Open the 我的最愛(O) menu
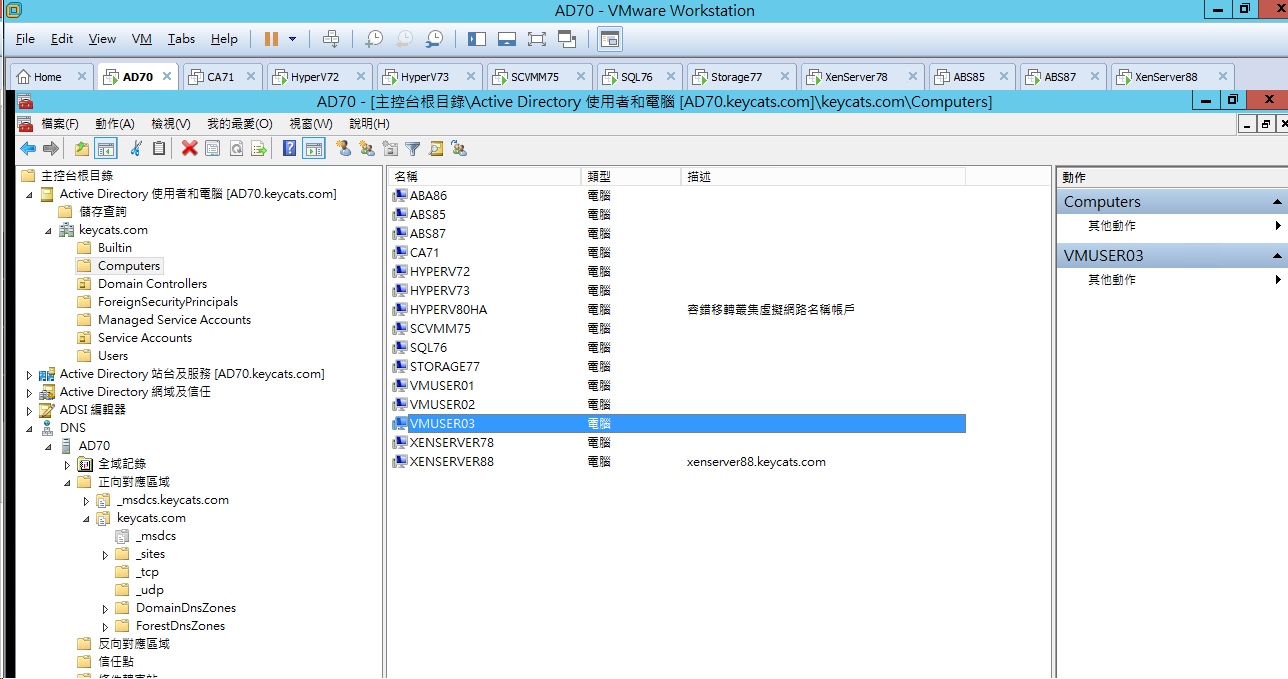1288x679 pixels. point(240,124)
